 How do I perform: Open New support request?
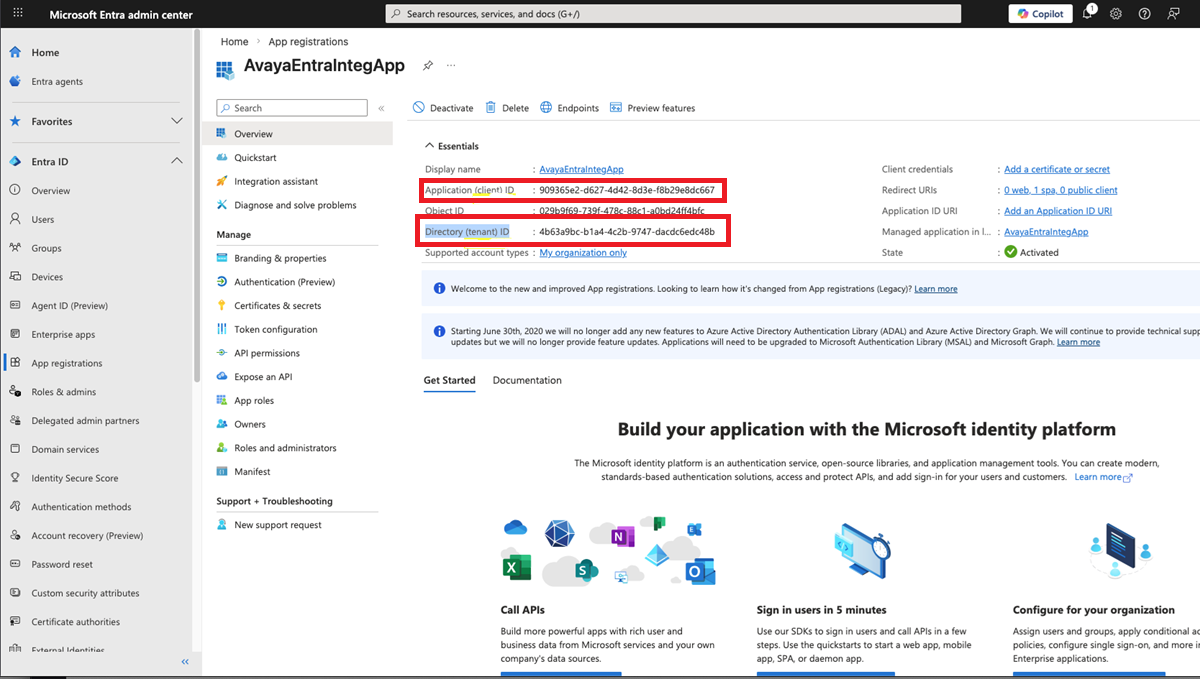click(x=278, y=525)
